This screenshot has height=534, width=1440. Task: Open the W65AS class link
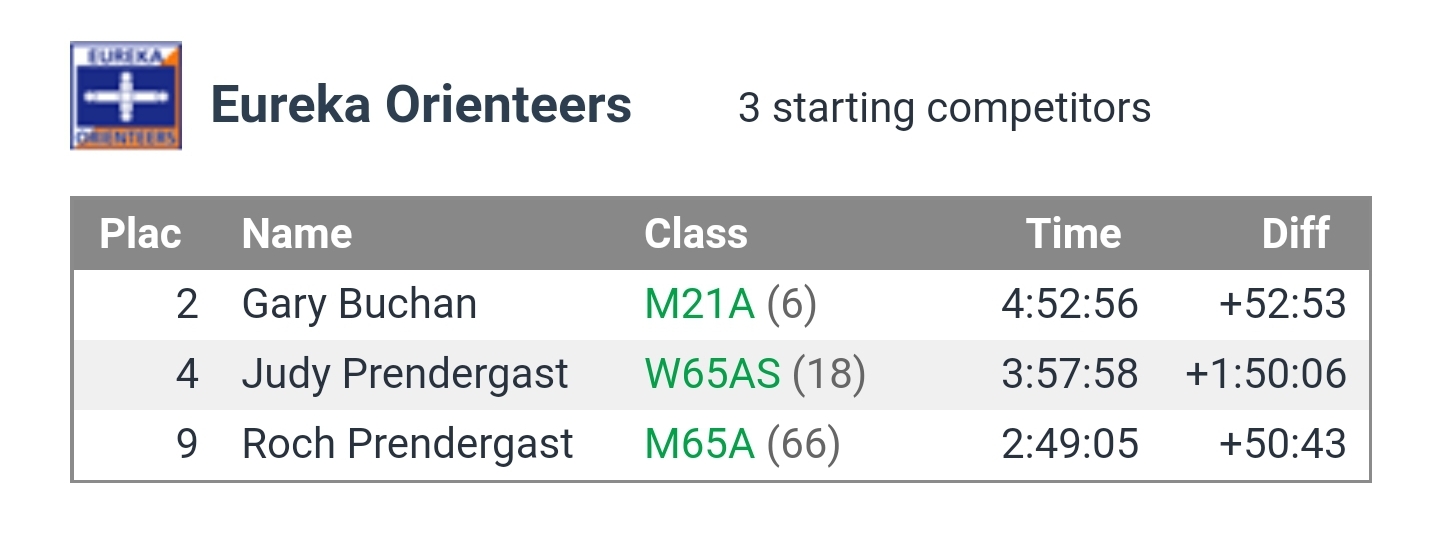[712, 374]
